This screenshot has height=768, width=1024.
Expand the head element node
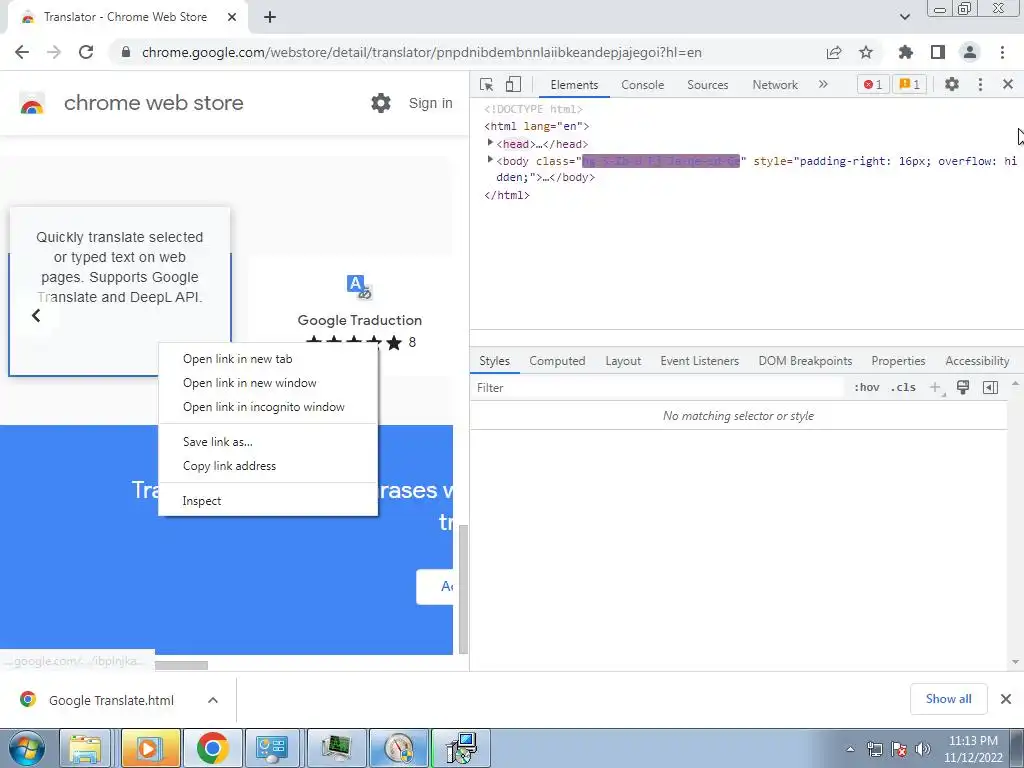(490, 143)
